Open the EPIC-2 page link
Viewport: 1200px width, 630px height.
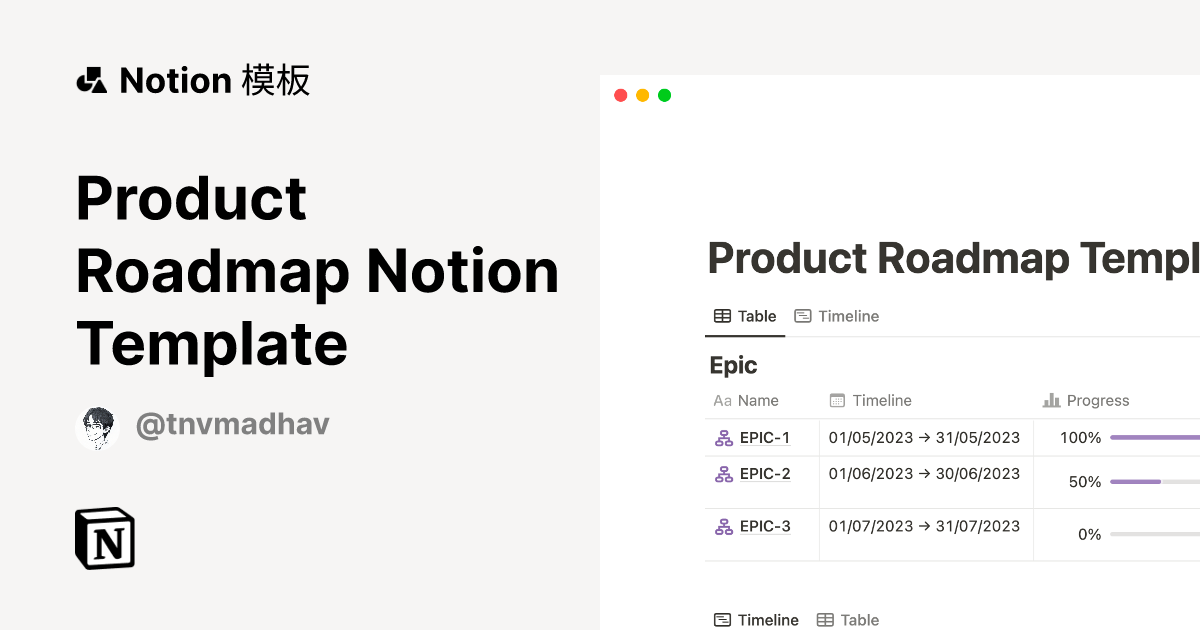(764, 474)
